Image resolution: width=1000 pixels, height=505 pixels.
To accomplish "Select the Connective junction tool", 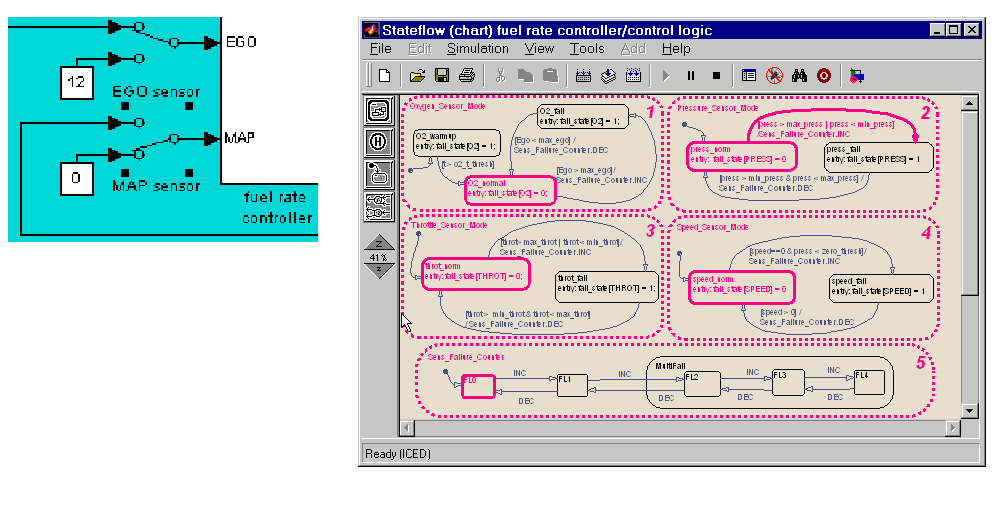I will (x=378, y=207).
